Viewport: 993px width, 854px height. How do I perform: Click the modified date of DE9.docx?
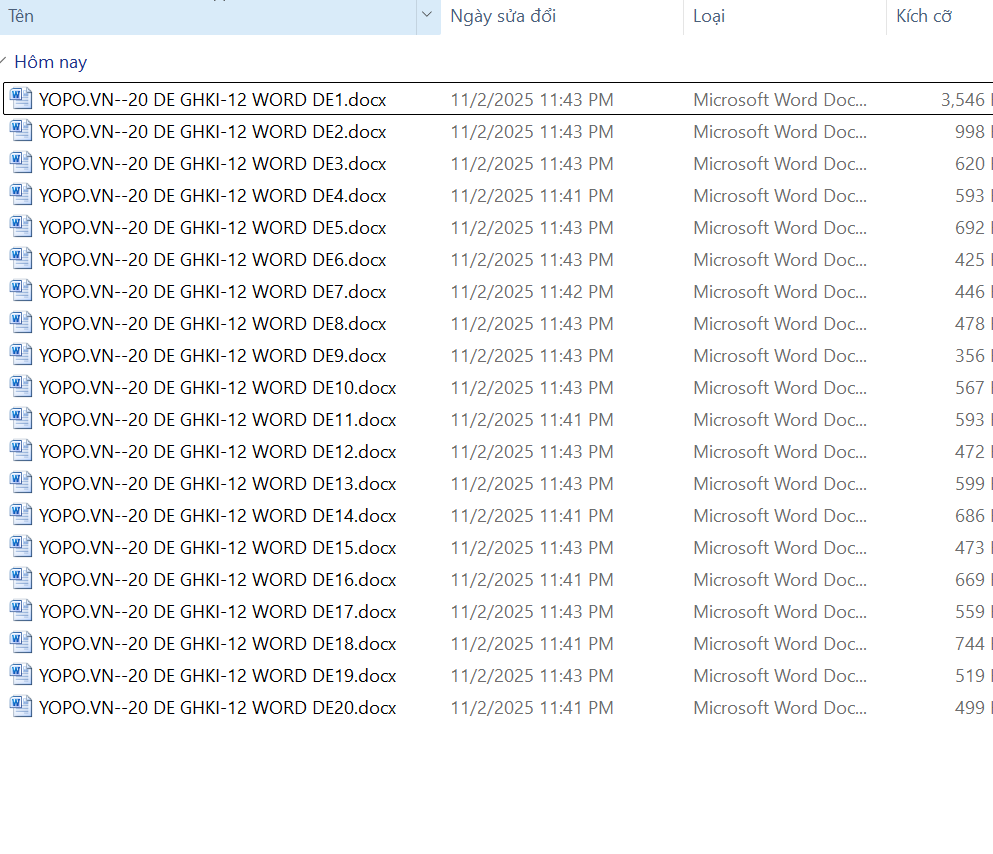[x=531, y=356]
